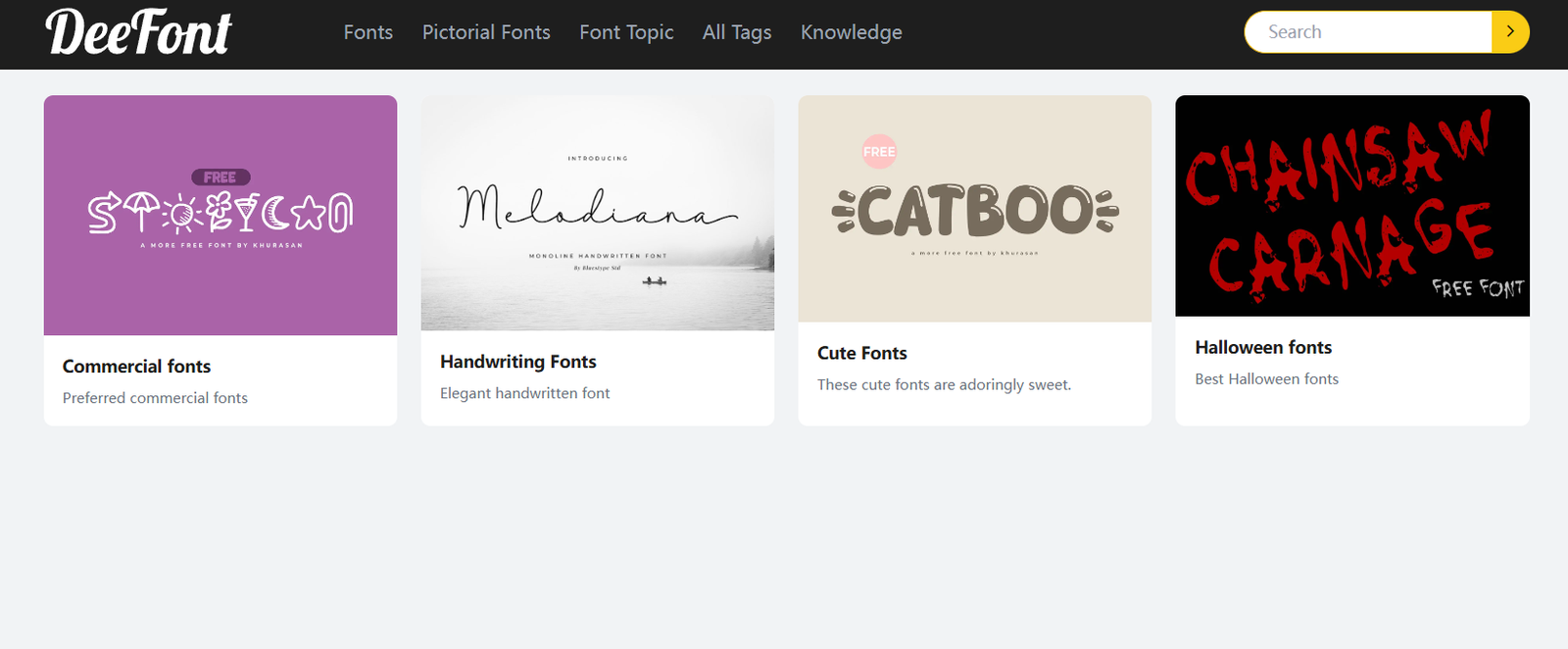Open the Font Topic section
1568x649 pixels.
[626, 32]
